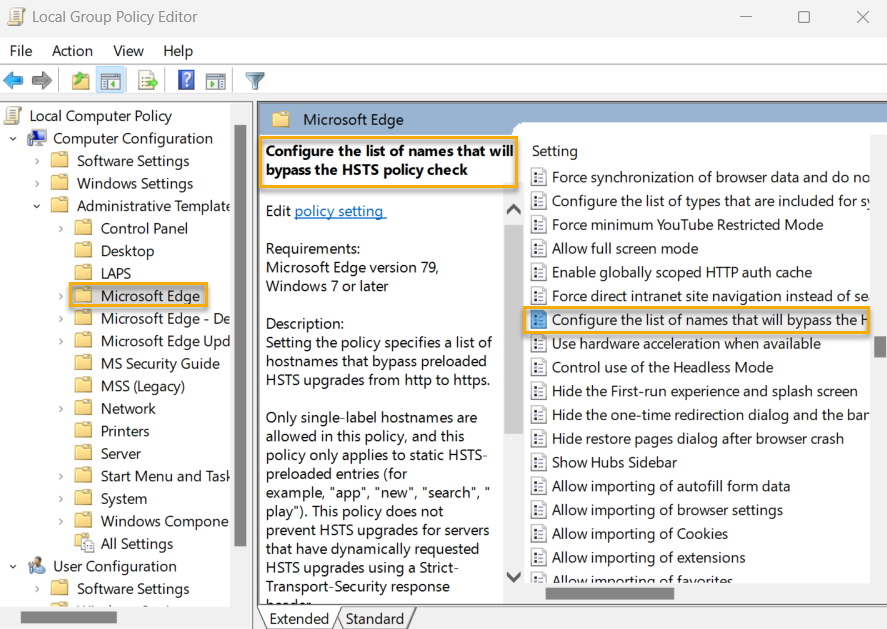Switch to the Extended tab
Image resolution: width=887 pixels, height=629 pixels.
pyautogui.click(x=298, y=619)
